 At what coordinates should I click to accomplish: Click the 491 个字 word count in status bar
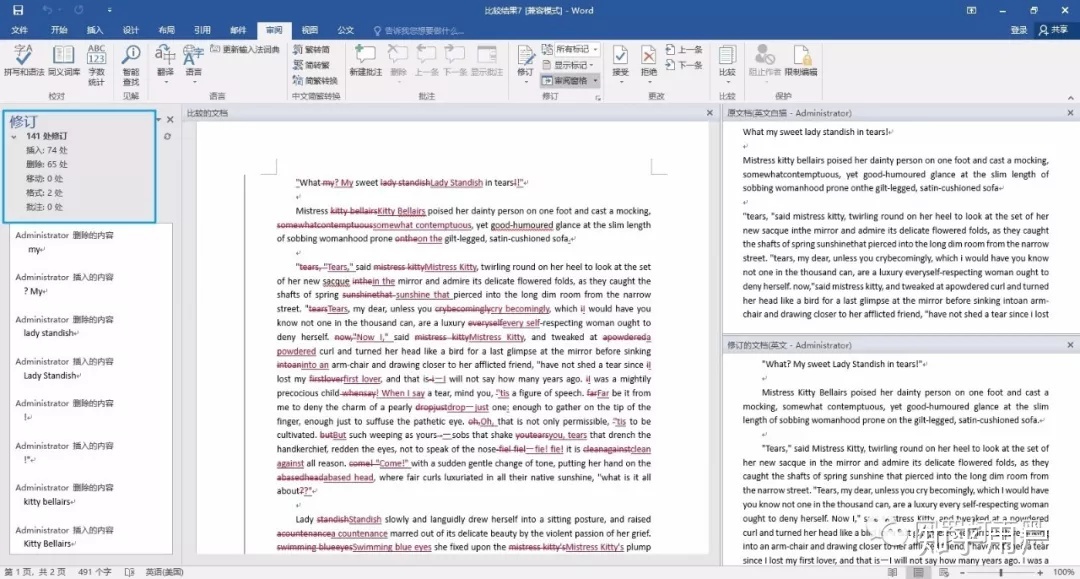pyautogui.click(x=94, y=572)
